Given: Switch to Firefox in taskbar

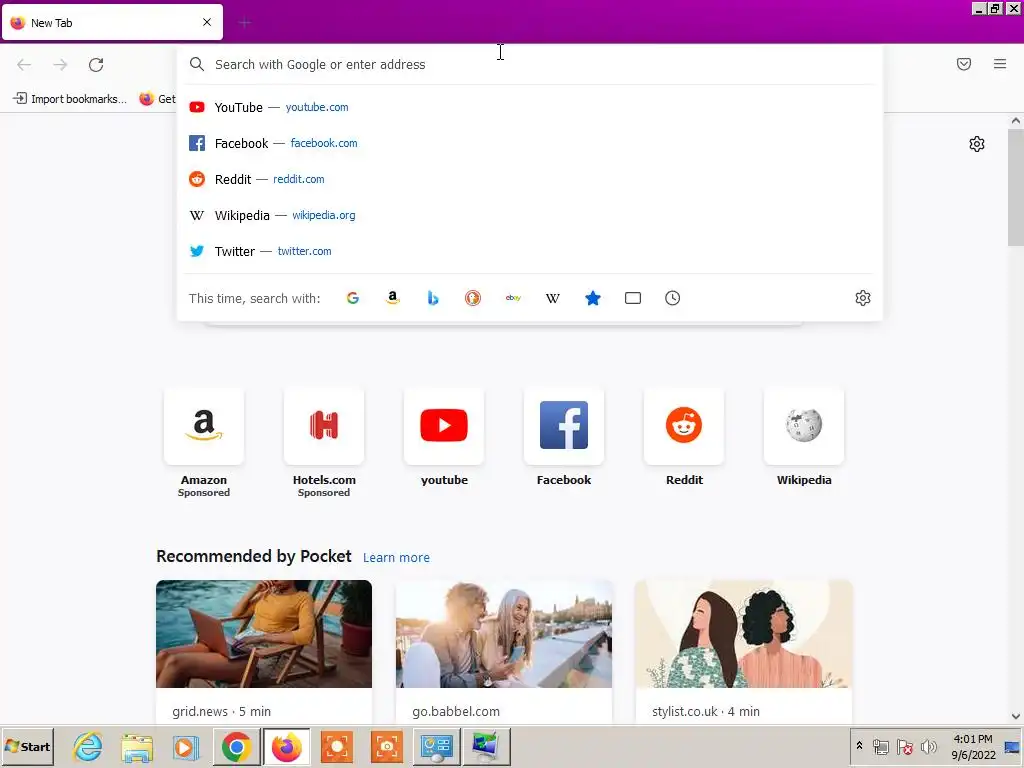Looking at the screenshot, I should 287,747.
